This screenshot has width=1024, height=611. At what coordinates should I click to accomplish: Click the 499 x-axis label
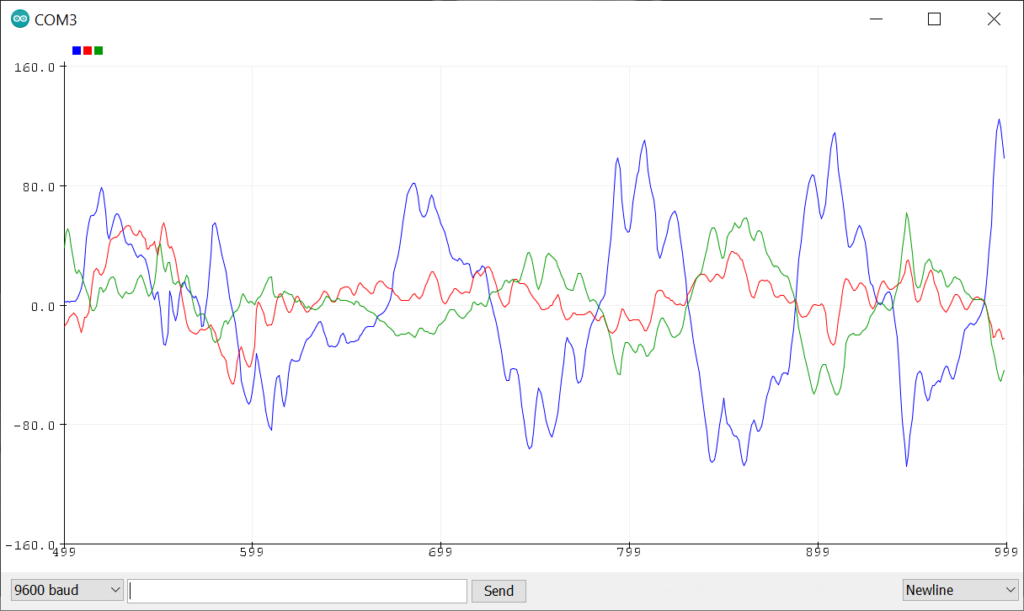coord(64,552)
